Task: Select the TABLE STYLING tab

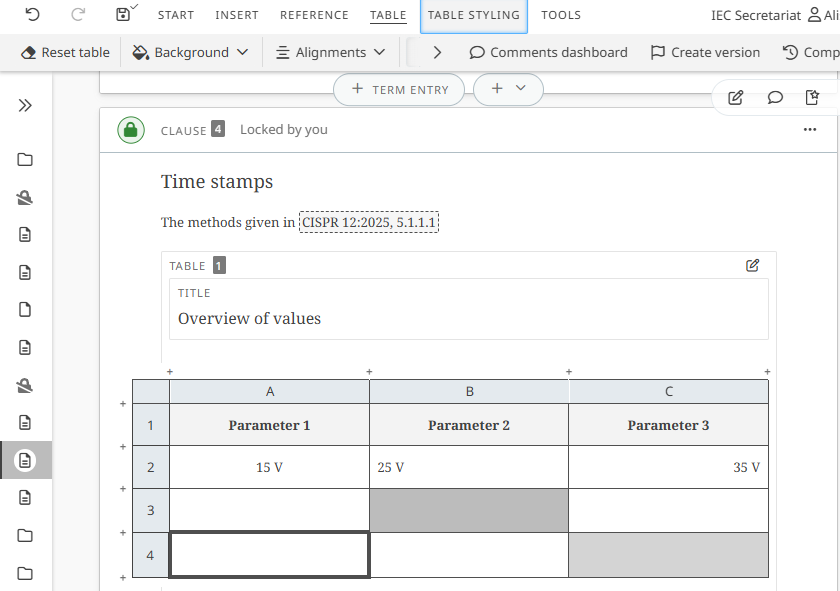Action: point(474,16)
